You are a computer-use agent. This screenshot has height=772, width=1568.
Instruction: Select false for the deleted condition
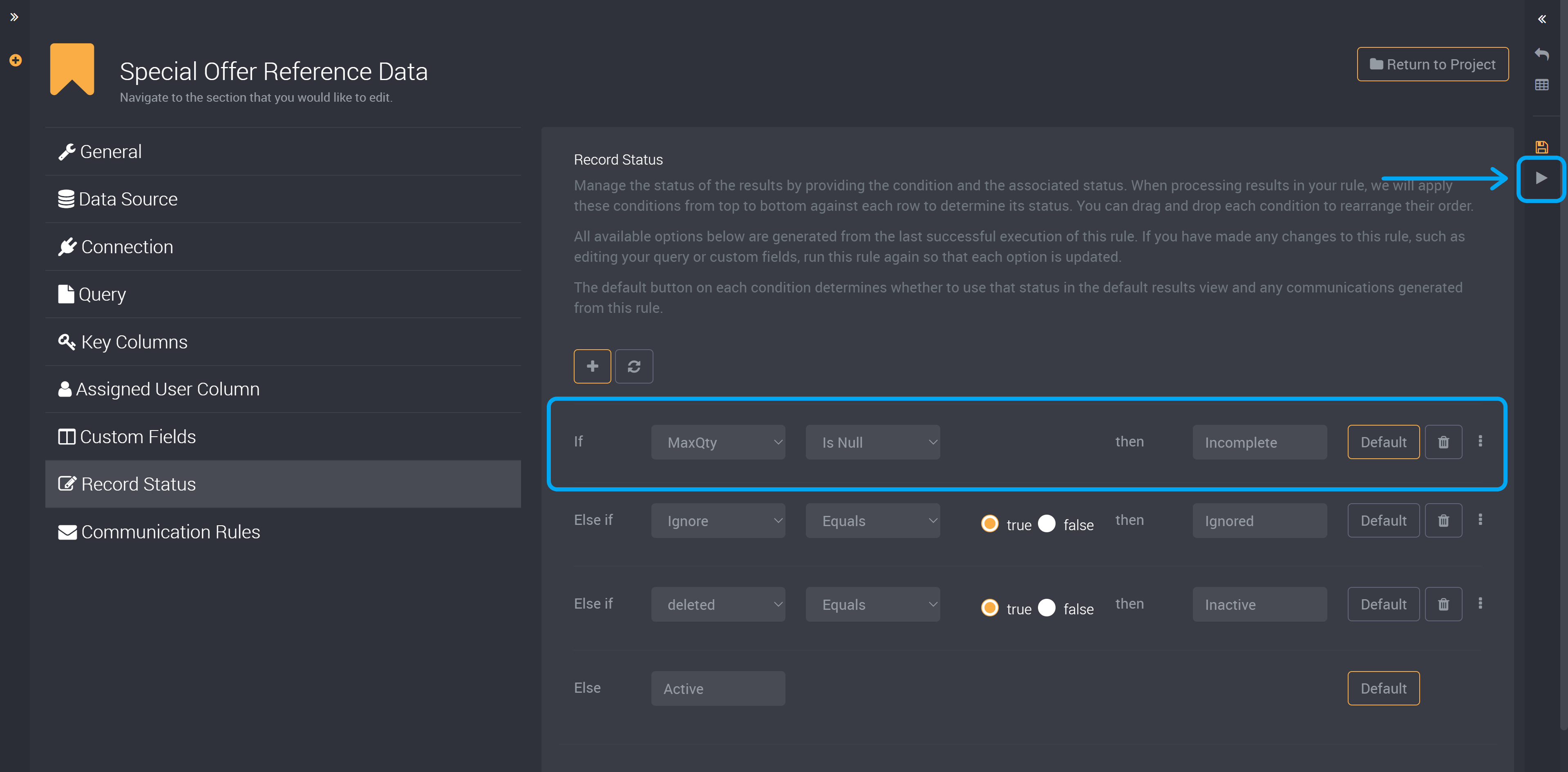(x=1046, y=607)
